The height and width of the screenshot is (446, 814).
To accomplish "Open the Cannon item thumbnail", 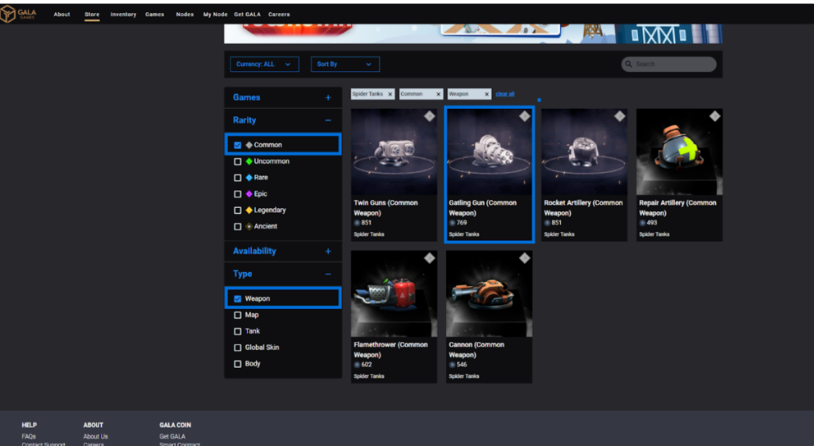I will 489,294.
